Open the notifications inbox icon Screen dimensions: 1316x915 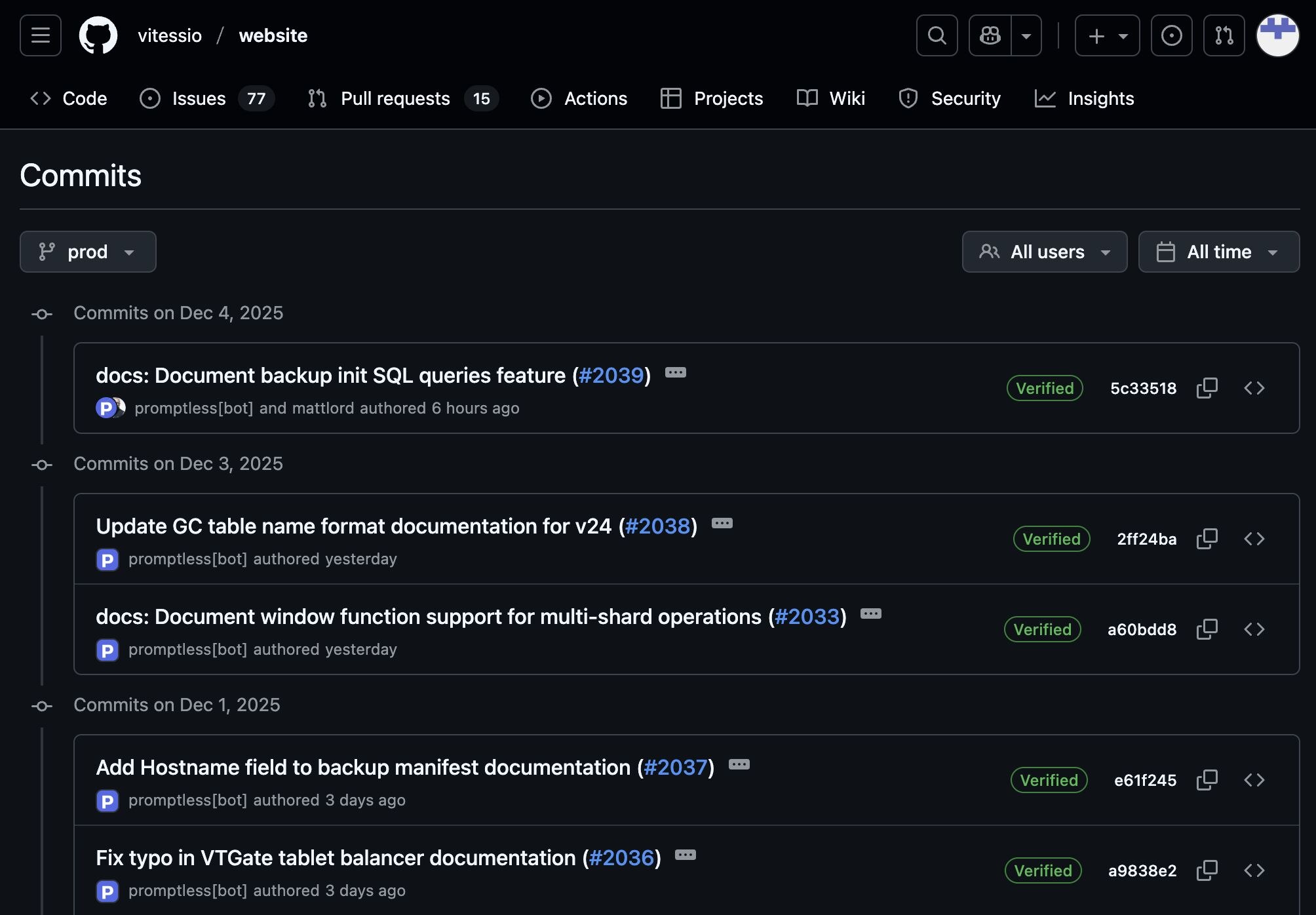1171,35
